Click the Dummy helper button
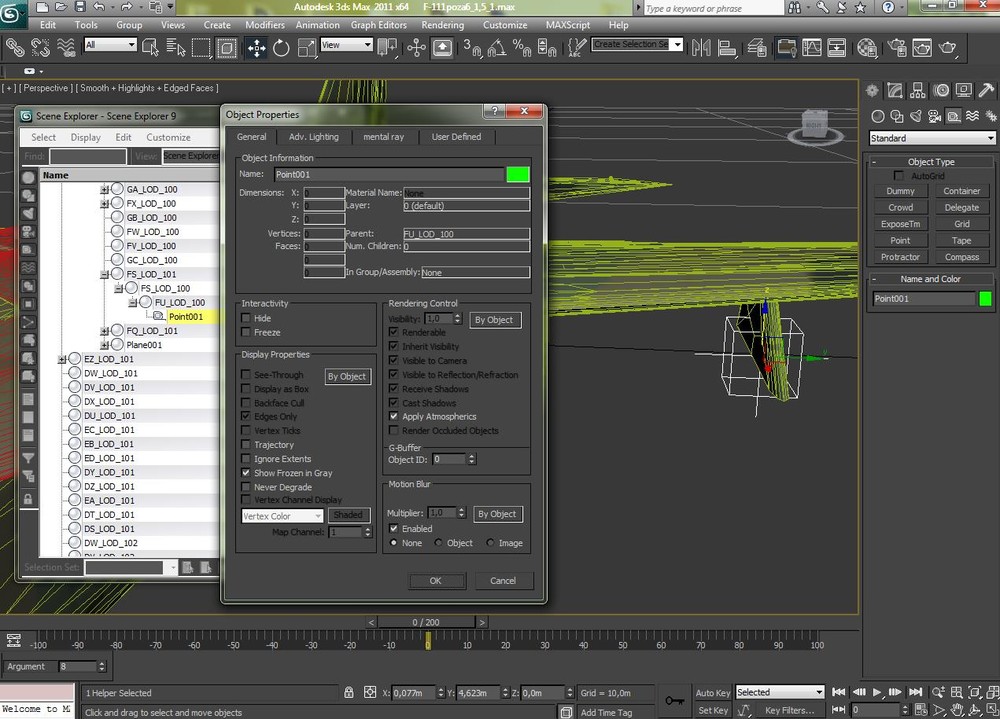Screen dimensions: 1000x719 [x=900, y=191]
